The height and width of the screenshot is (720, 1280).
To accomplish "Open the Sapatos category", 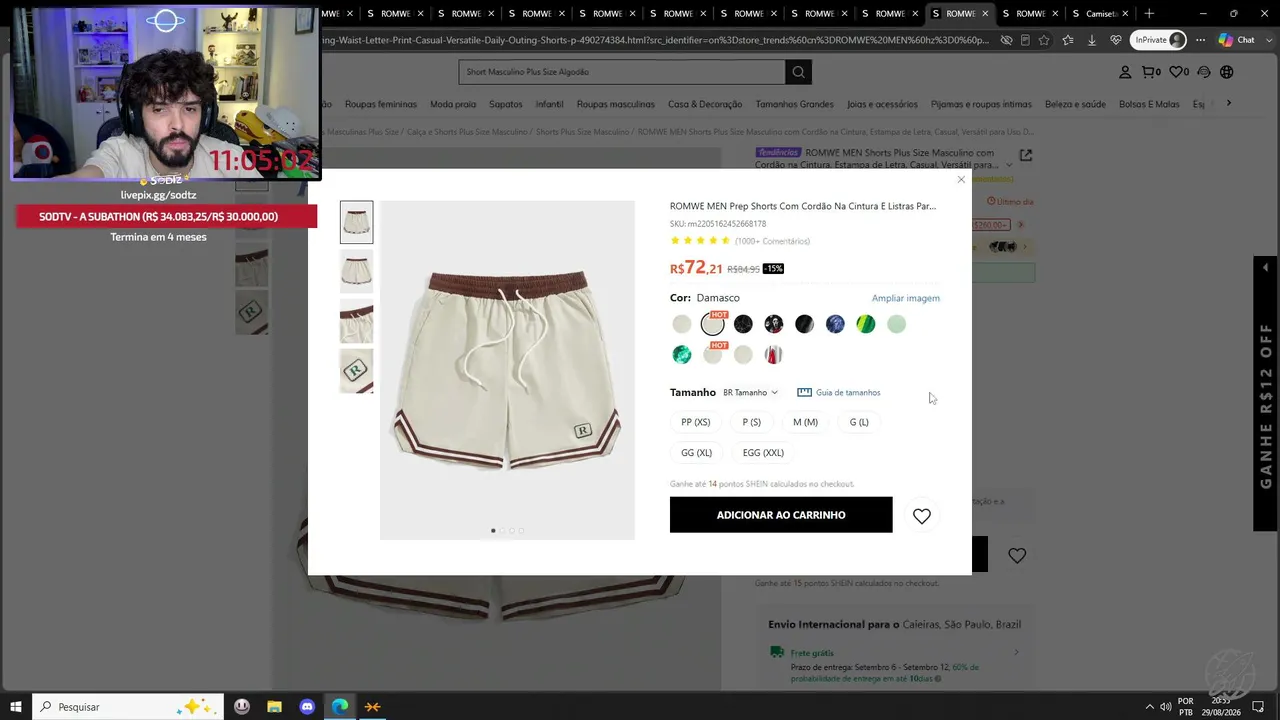I will (x=506, y=104).
